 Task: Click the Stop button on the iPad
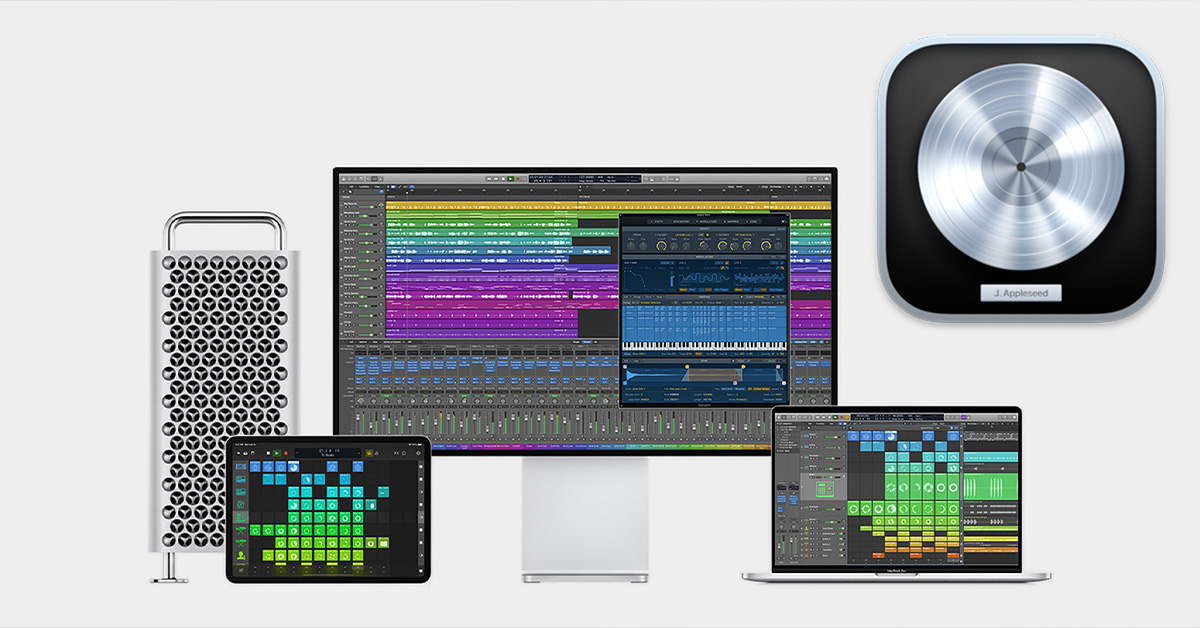[x=268, y=453]
